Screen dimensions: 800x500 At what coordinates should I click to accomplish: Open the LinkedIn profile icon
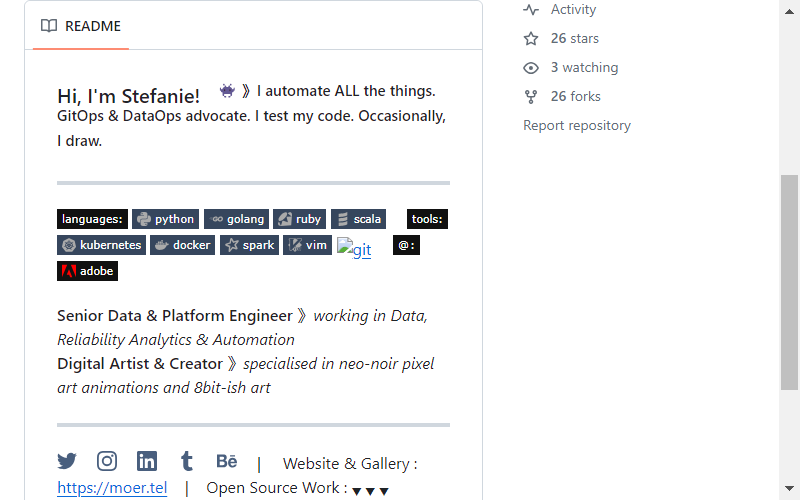click(147, 461)
